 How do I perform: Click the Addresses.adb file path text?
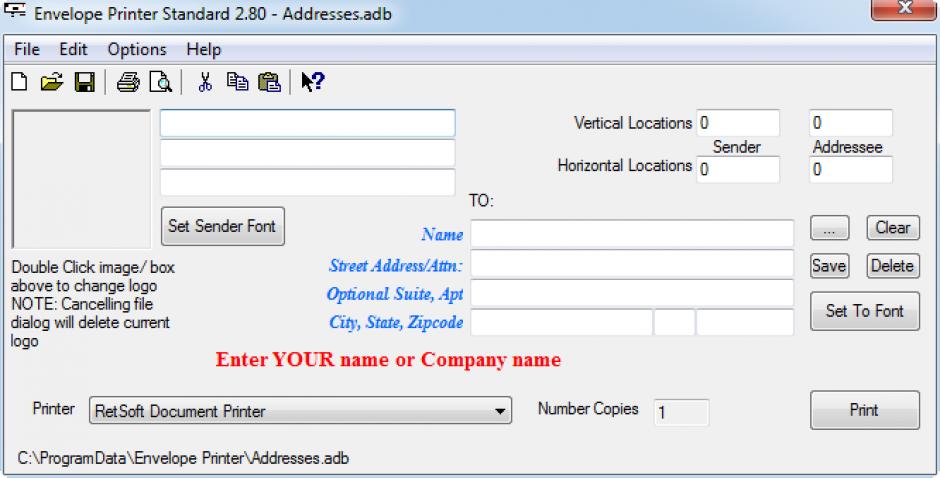coord(183,459)
